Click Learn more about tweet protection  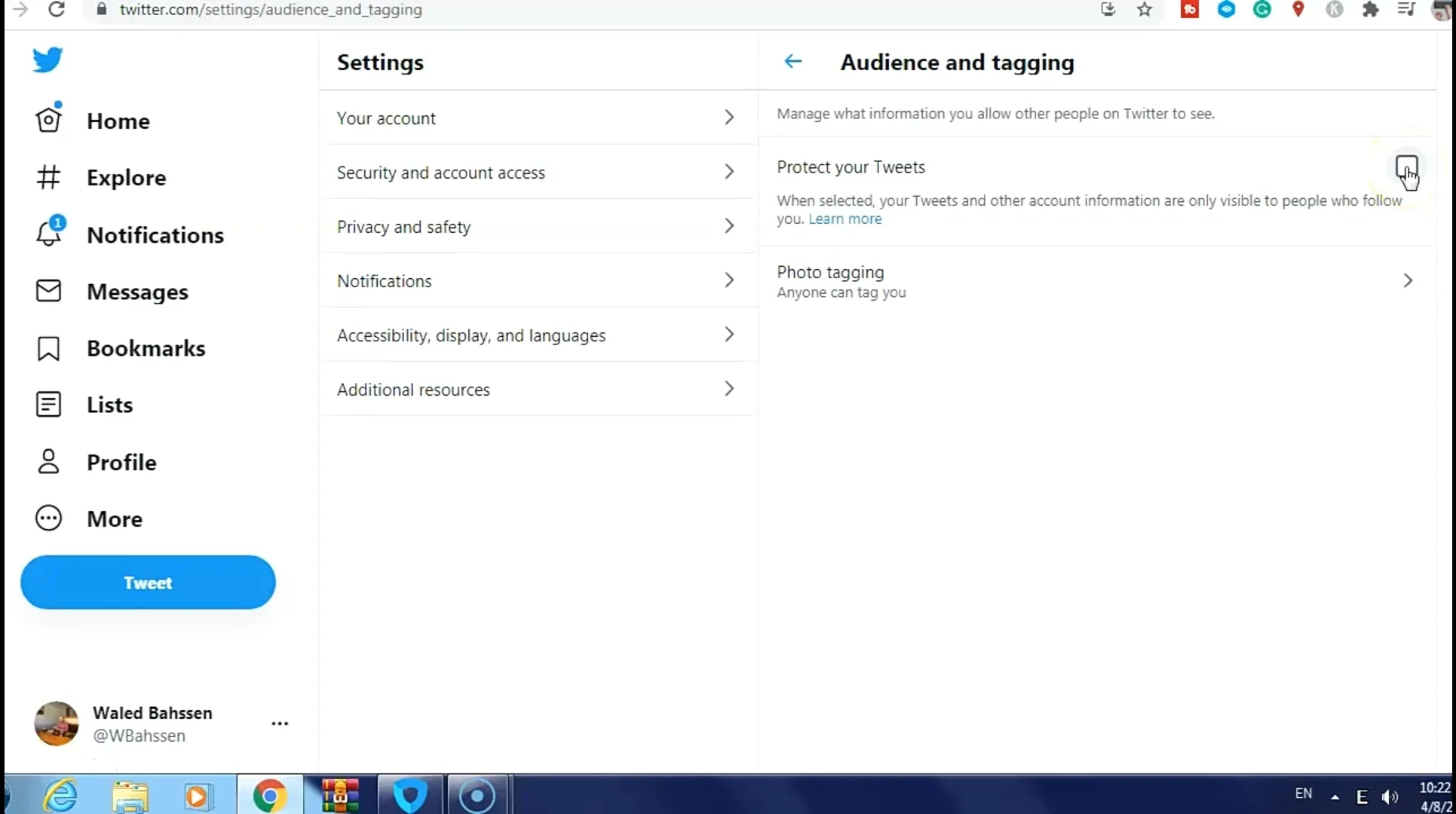[x=845, y=218]
